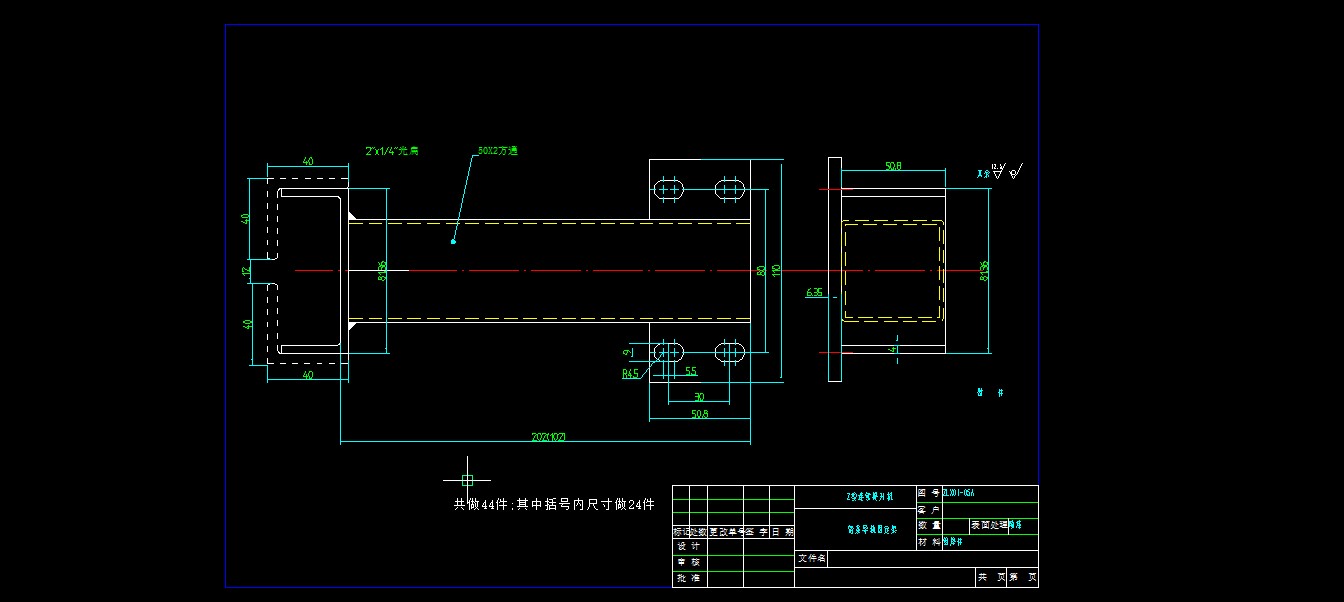Pick the lower-right slotted hole
The height and width of the screenshot is (602, 1344).
point(730,351)
